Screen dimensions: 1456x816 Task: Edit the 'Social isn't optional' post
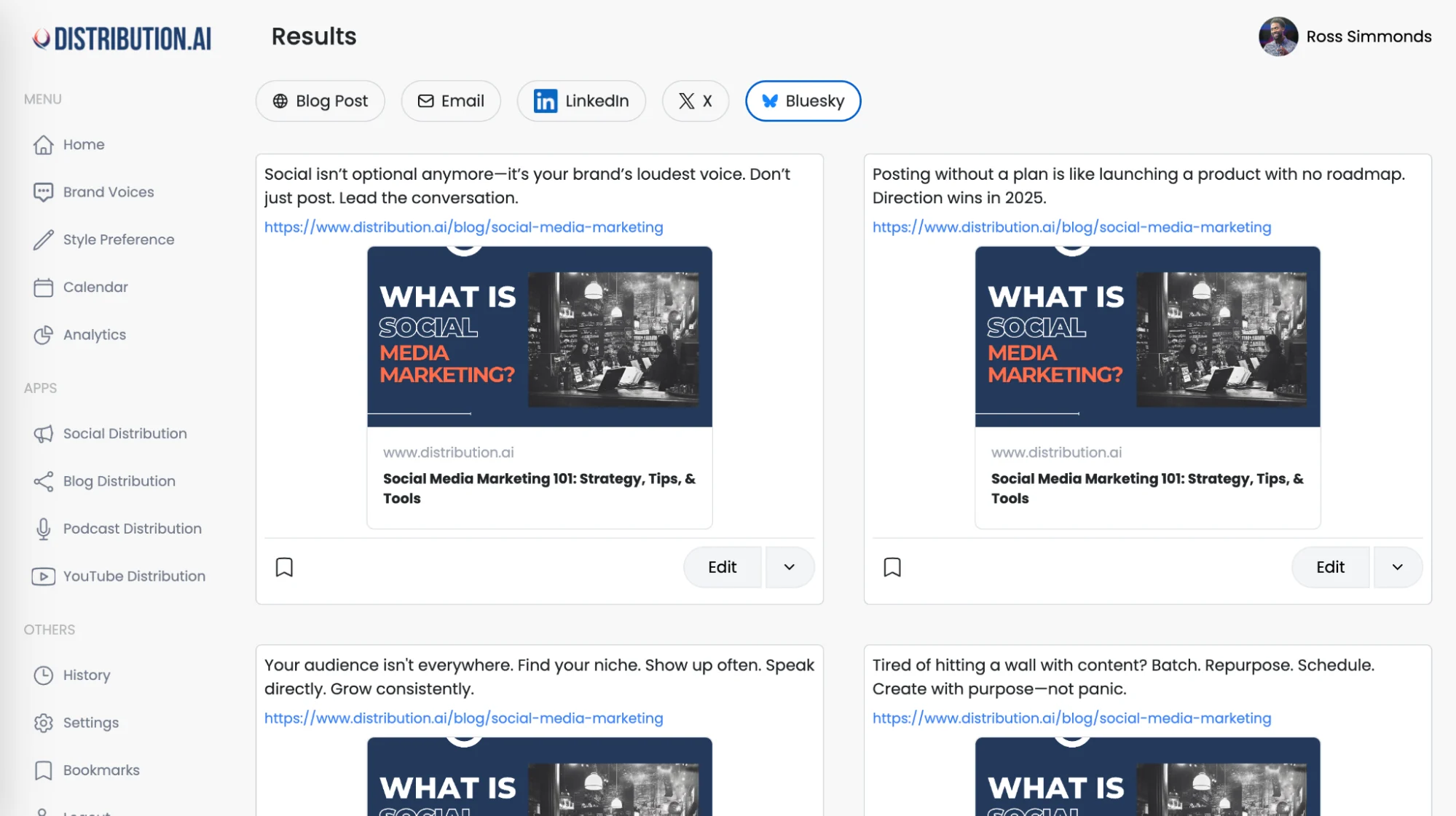pos(723,567)
